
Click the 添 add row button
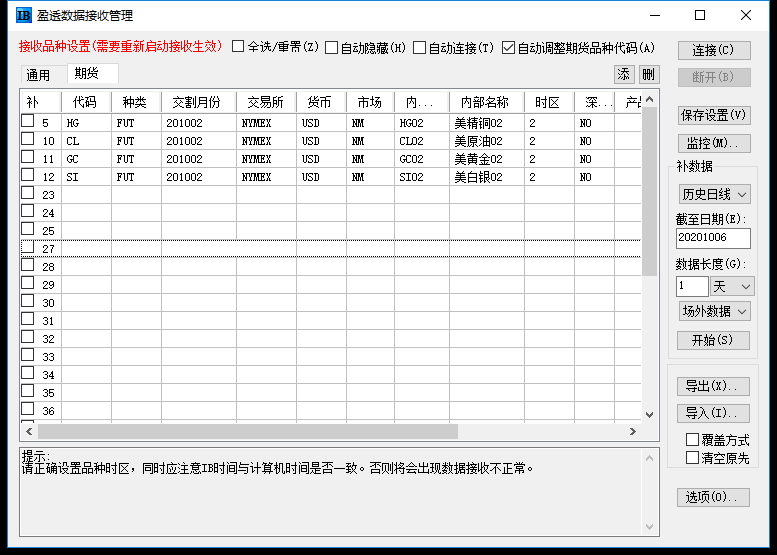[624, 74]
